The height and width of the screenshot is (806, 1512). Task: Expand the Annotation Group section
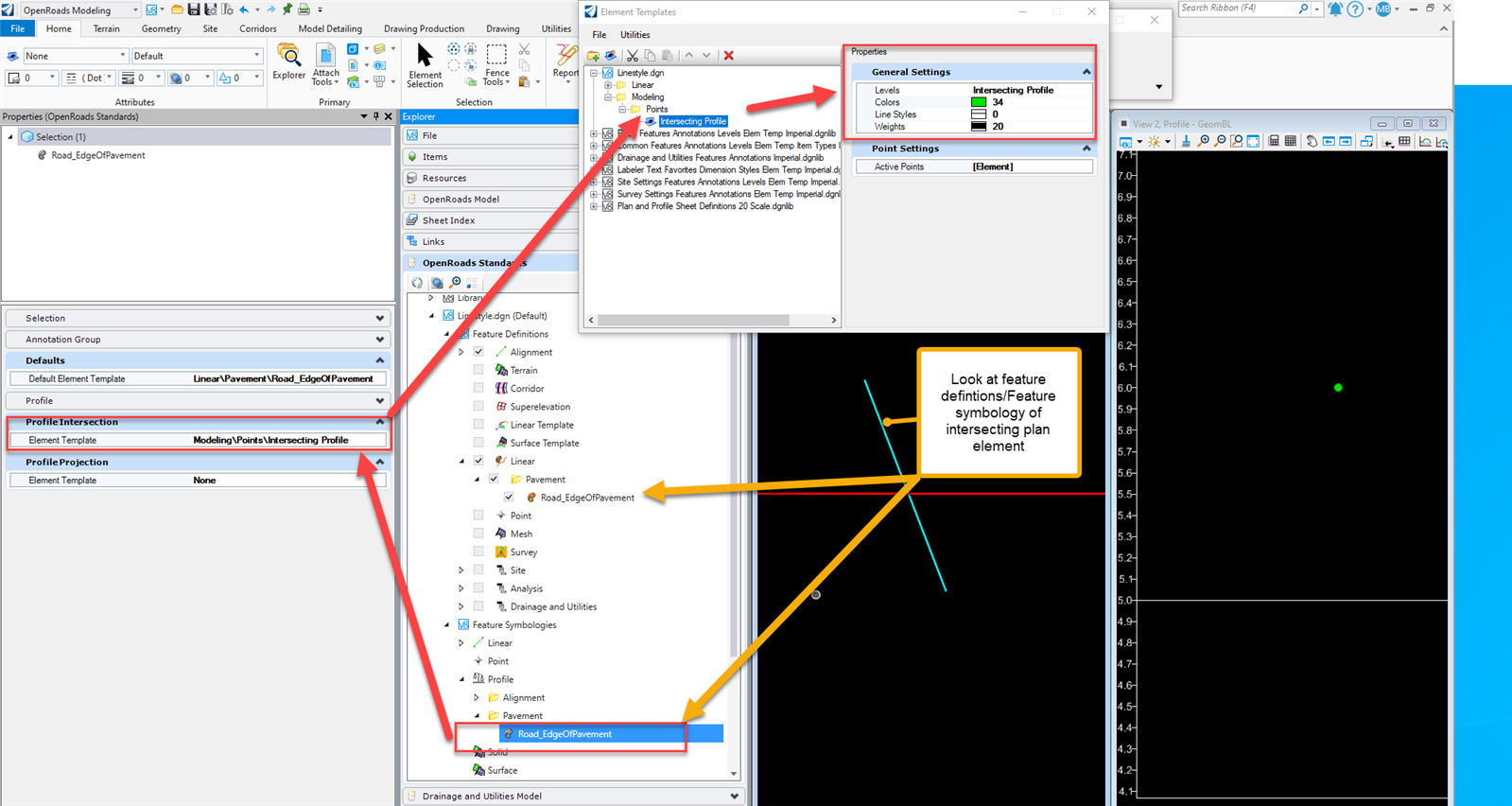379,340
